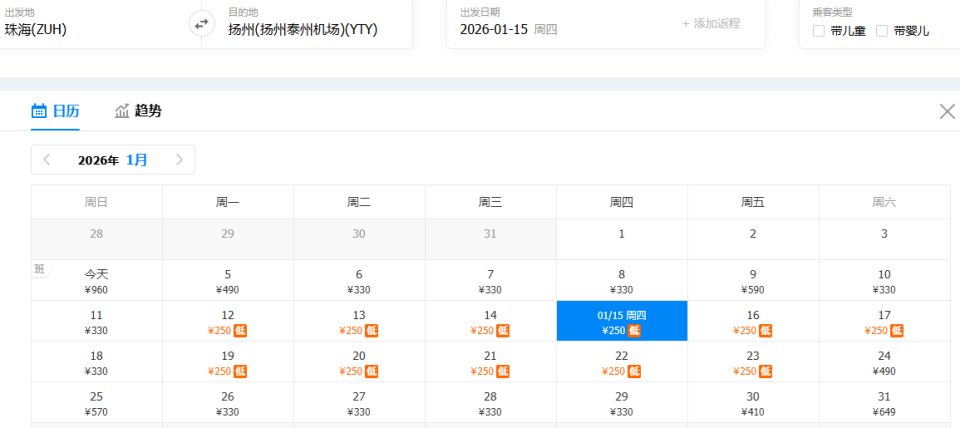Viewport: 960px width, 428px height.
Task: Select January 9 priced ¥590
Action: click(x=753, y=280)
